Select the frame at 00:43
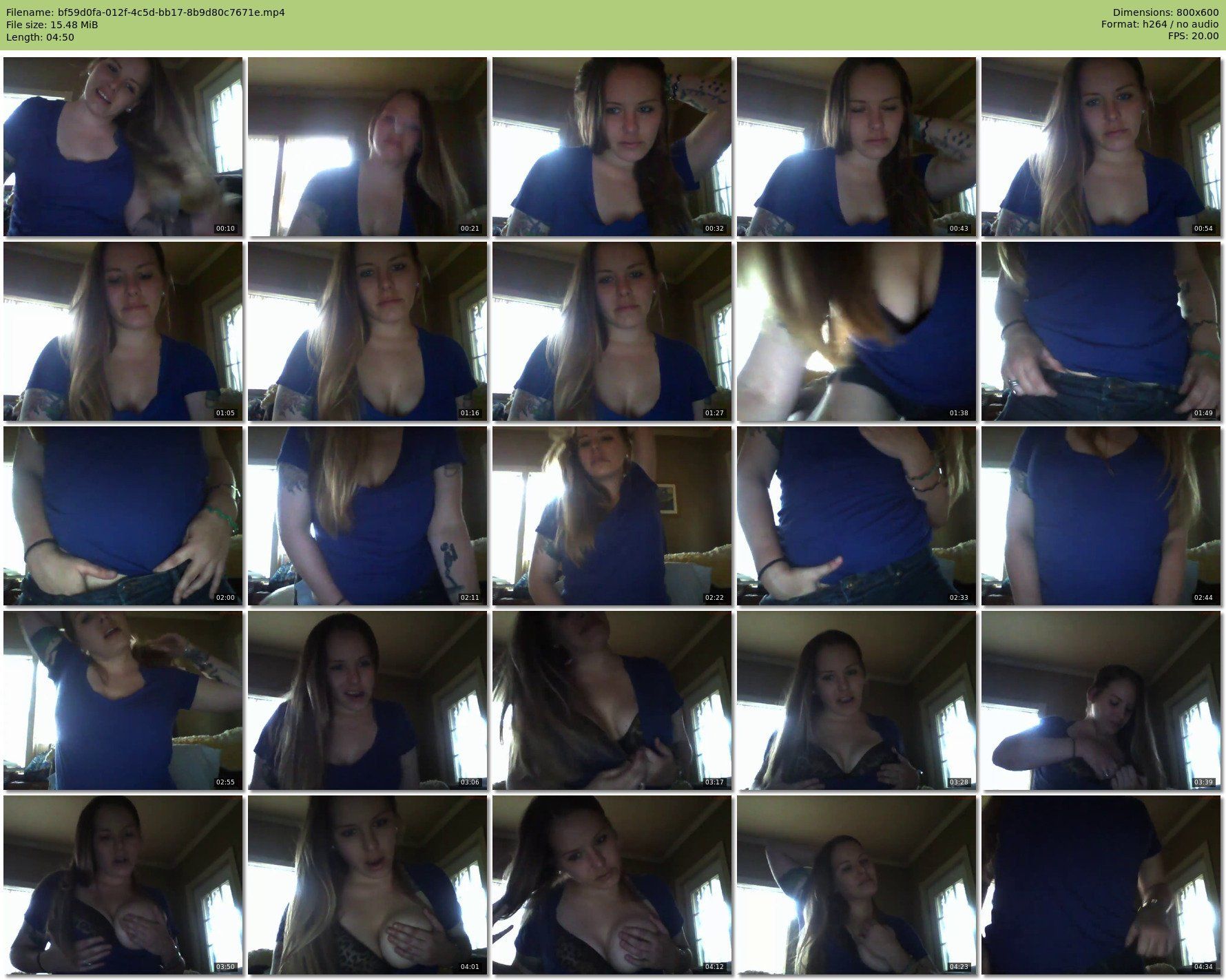Screen dimensions: 1226x980 point(856,147)
